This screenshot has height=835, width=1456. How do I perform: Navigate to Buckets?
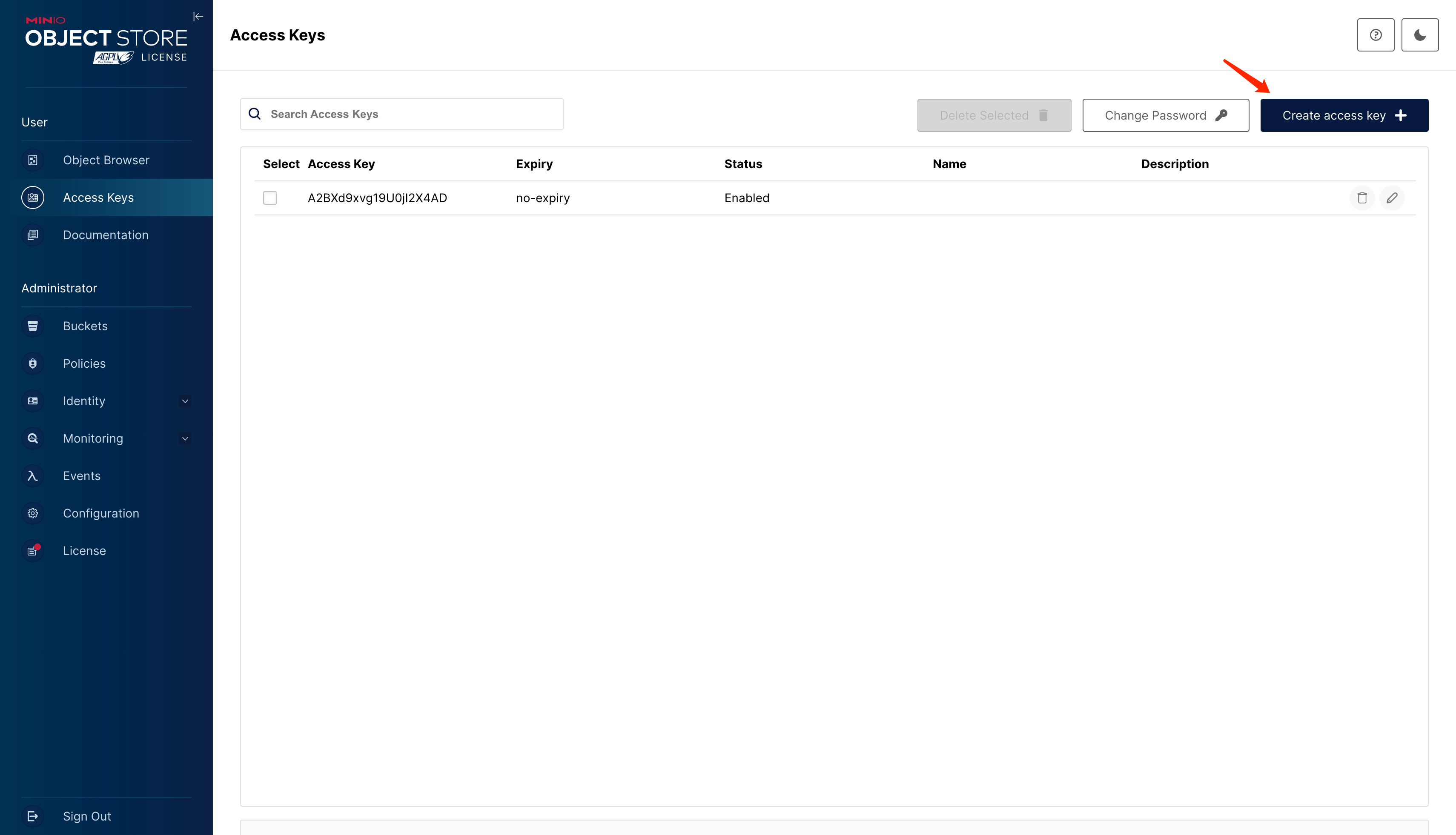(x=106, y=326)
